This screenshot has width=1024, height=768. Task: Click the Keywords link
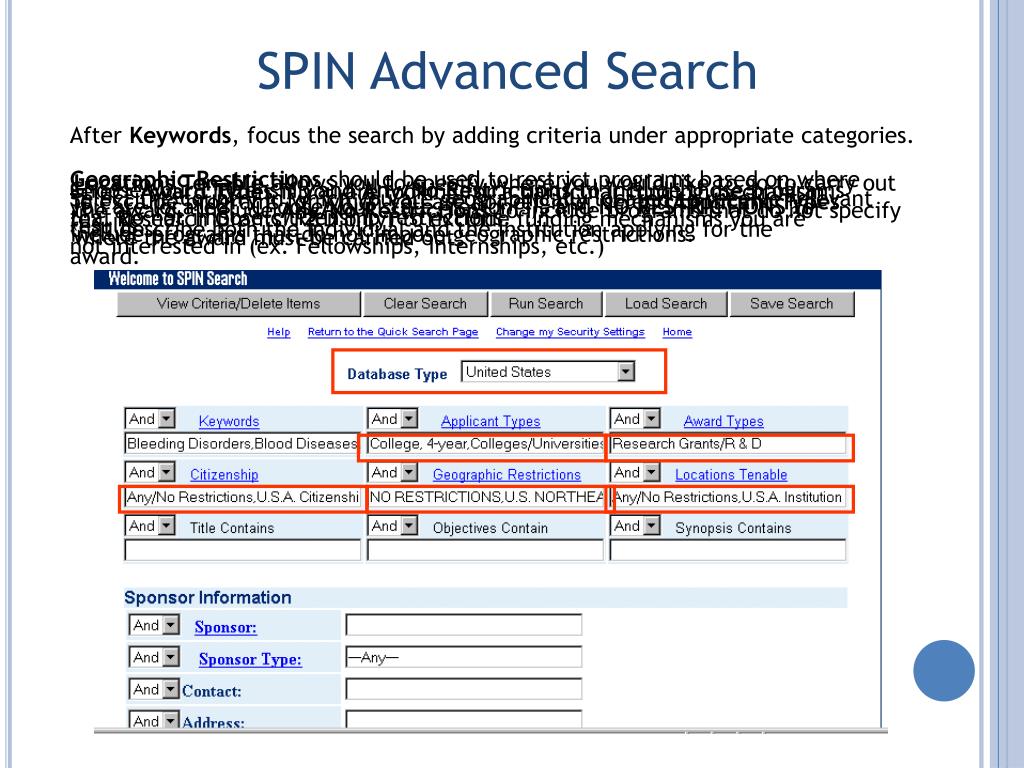click(229, 421)
